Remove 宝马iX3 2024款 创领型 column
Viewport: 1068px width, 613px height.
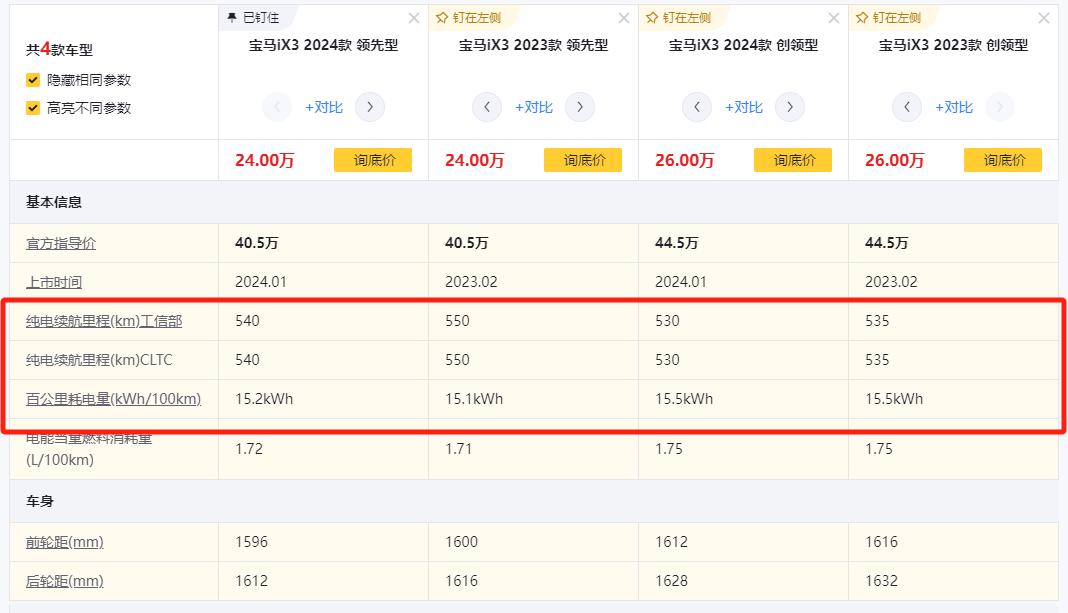click(834, 18)
